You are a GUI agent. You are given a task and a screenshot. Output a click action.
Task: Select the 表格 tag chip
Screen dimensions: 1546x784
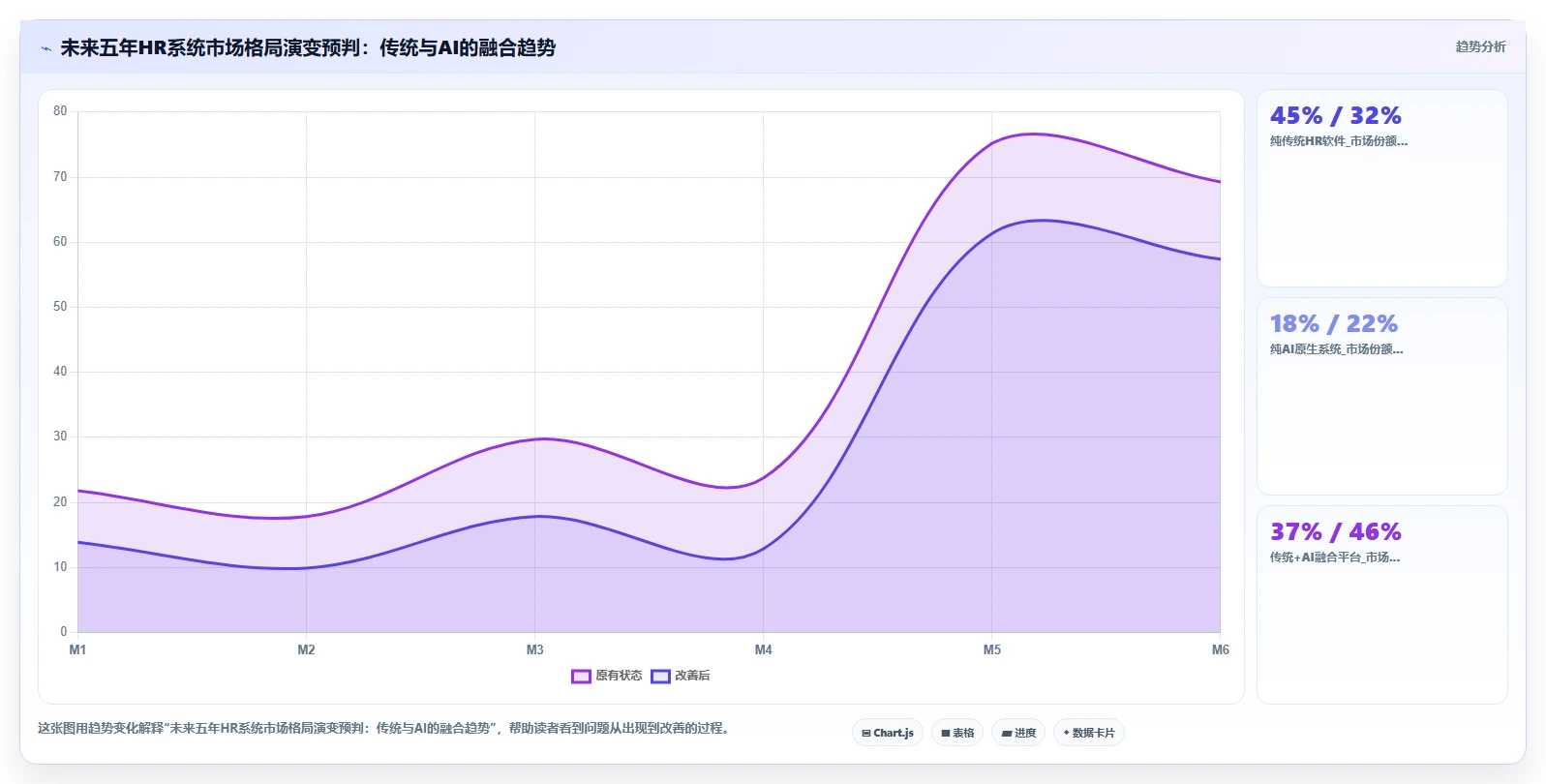point(957,733)
